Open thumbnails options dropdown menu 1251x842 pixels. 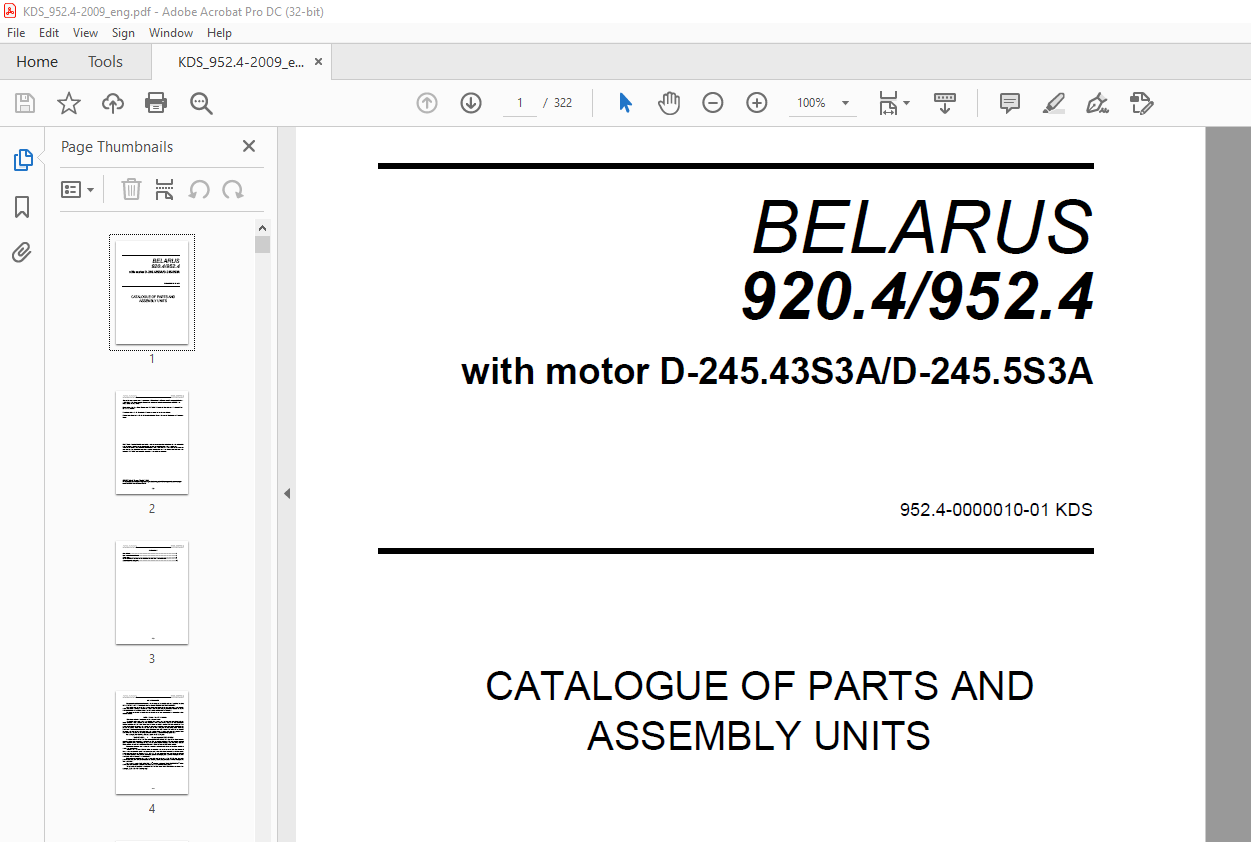pos(77,189)
